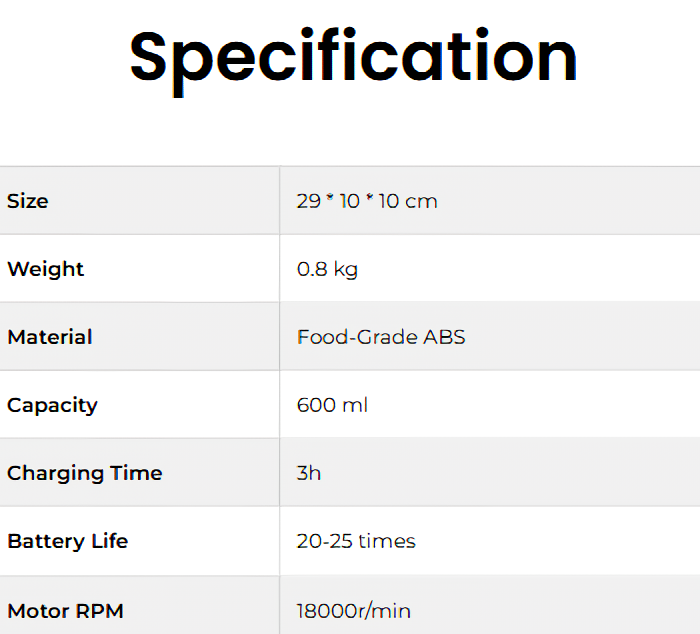Image resolution: width=700 pixels, height=634 pixels.
Task: Select the Battery Life row label
Action: (68, 541)
